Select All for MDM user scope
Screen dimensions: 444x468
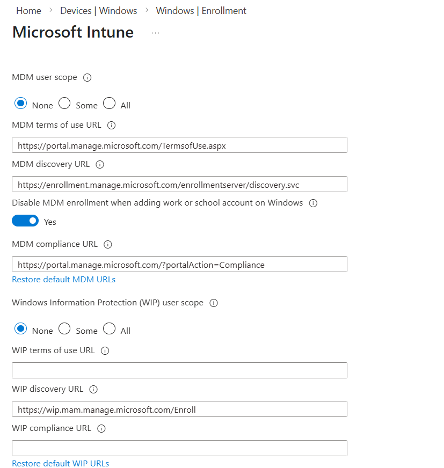coord(109,103)
